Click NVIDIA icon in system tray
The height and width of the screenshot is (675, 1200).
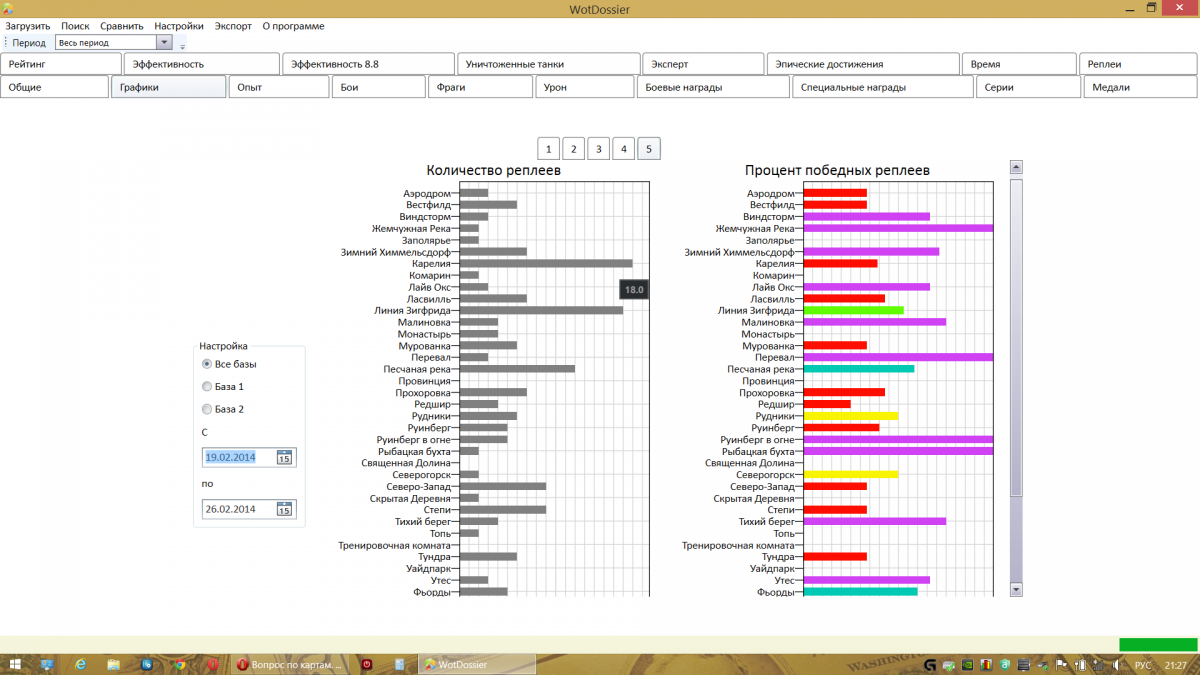point(966,665)
